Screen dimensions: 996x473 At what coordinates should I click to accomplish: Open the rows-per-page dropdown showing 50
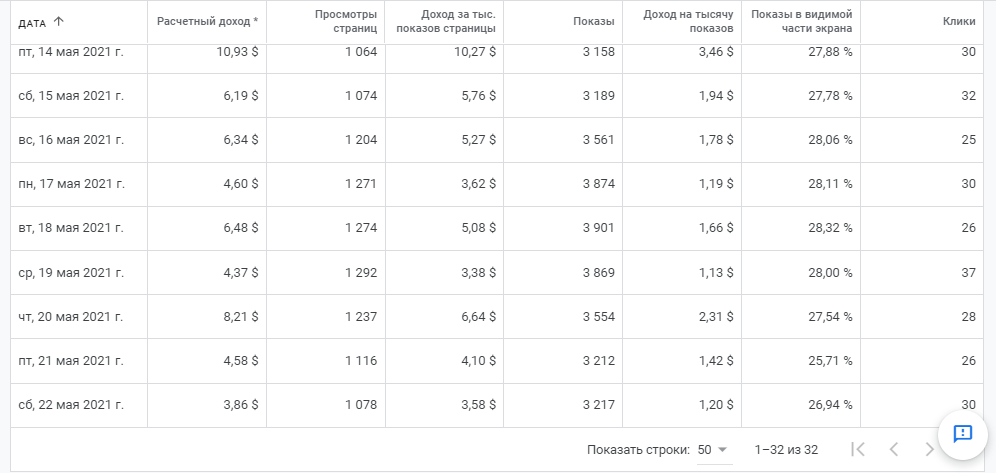[x=713, y=450]
